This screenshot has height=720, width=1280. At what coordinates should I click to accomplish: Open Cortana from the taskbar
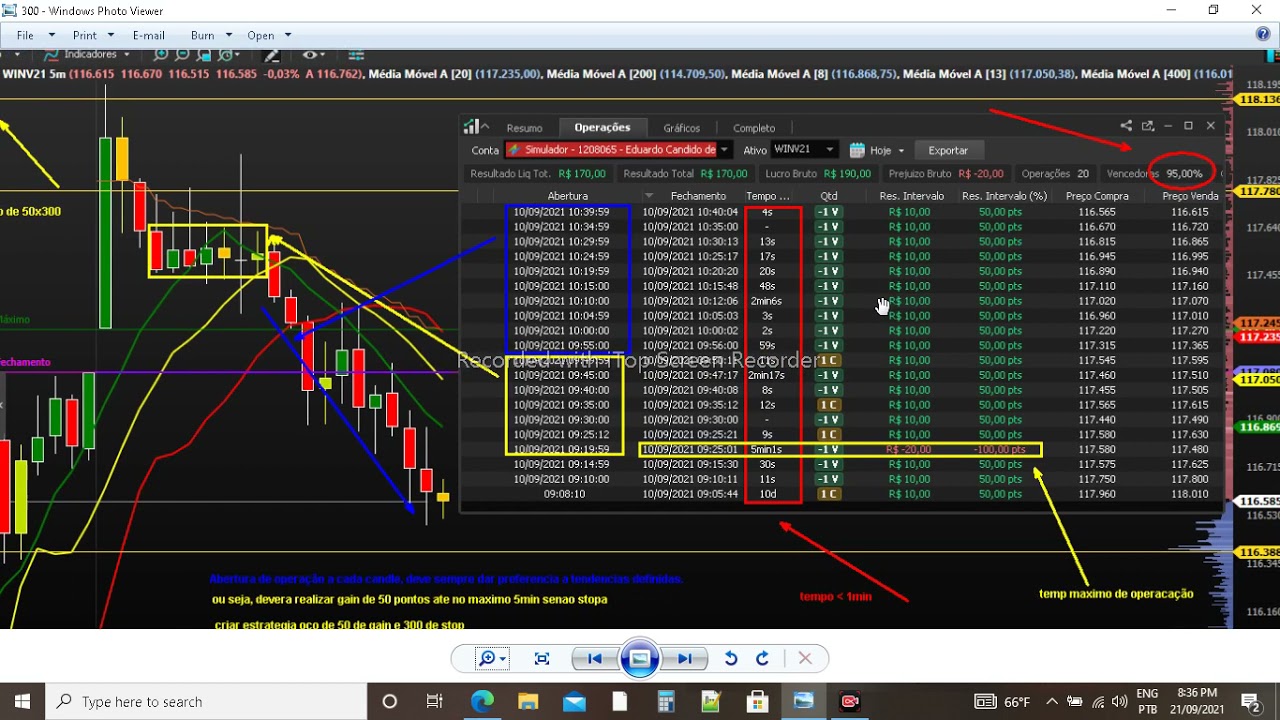390,701
